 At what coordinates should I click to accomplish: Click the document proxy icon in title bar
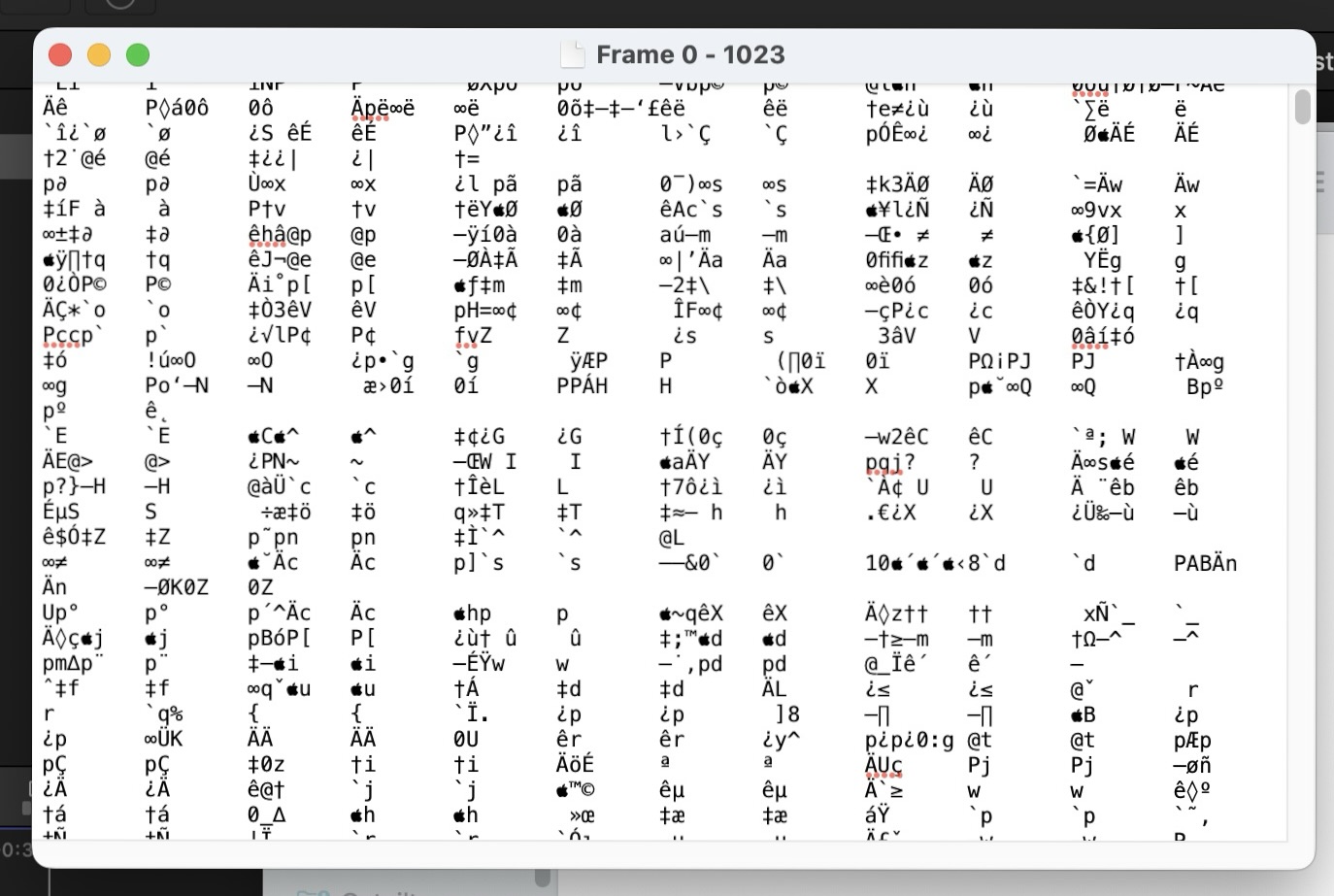pos(573,54)
